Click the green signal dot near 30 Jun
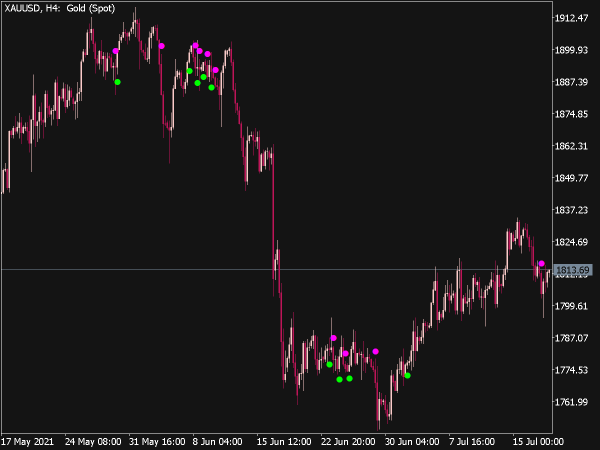Screen dimensions: 600x450 (x=408, y=375)
